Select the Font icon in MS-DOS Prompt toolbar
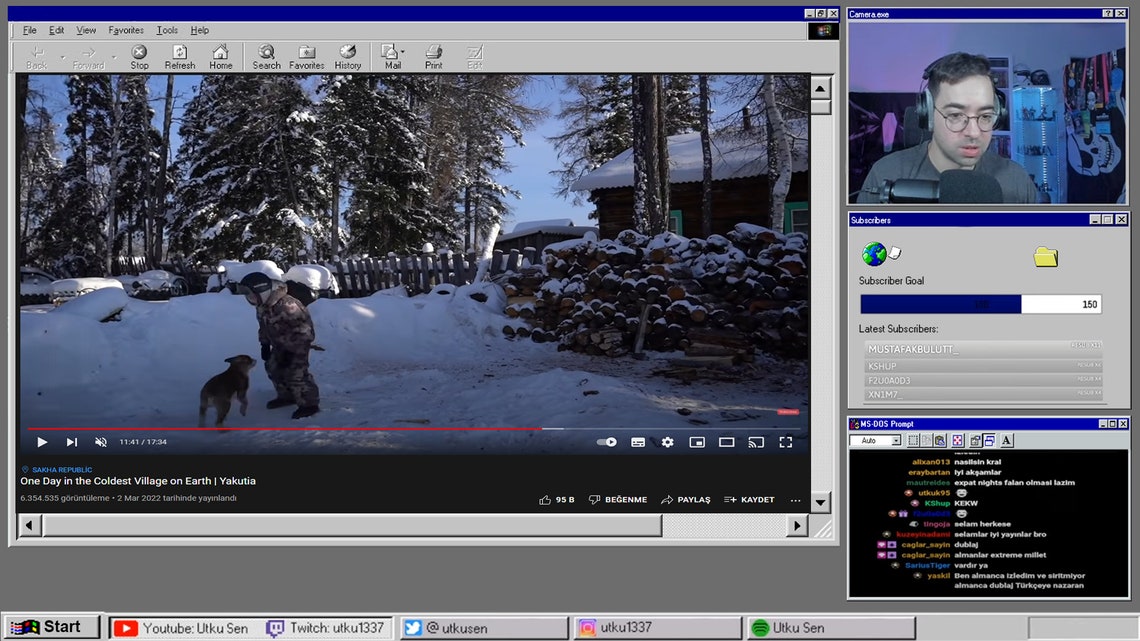Screen dimensions: 1140x641 1006,440
